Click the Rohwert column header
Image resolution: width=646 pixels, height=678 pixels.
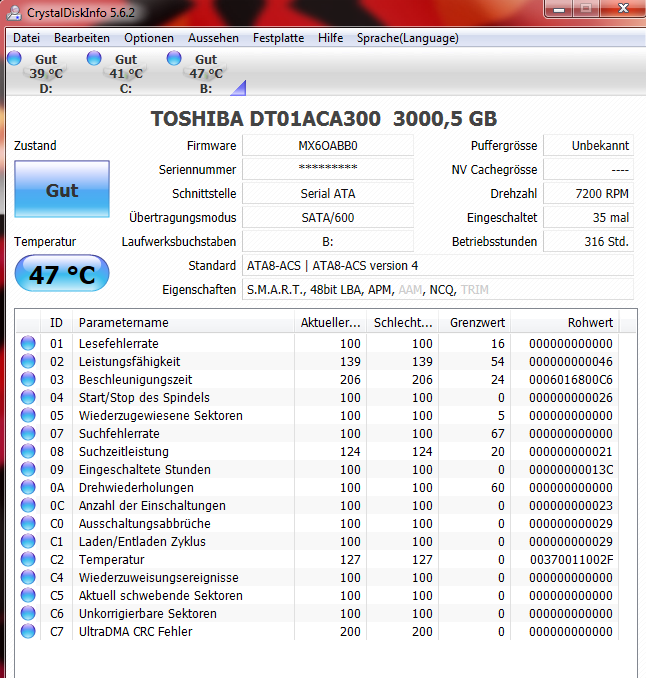[x=565, y=323]
